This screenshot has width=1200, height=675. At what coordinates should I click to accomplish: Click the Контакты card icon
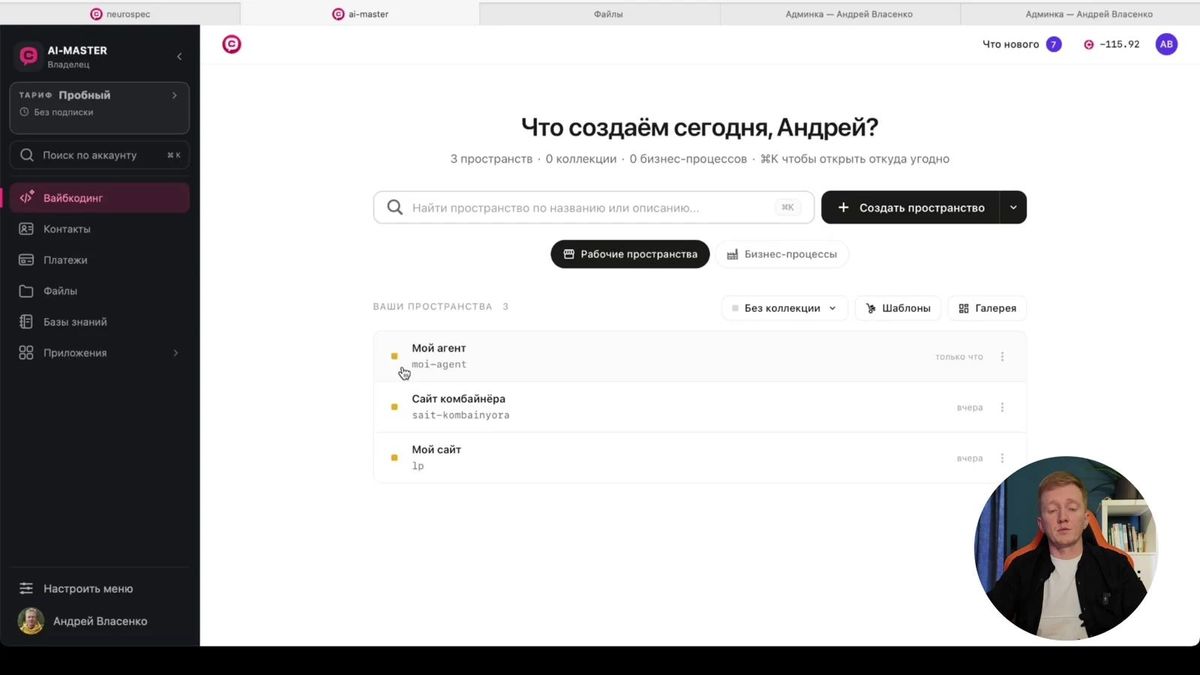[x=27, y=229]
